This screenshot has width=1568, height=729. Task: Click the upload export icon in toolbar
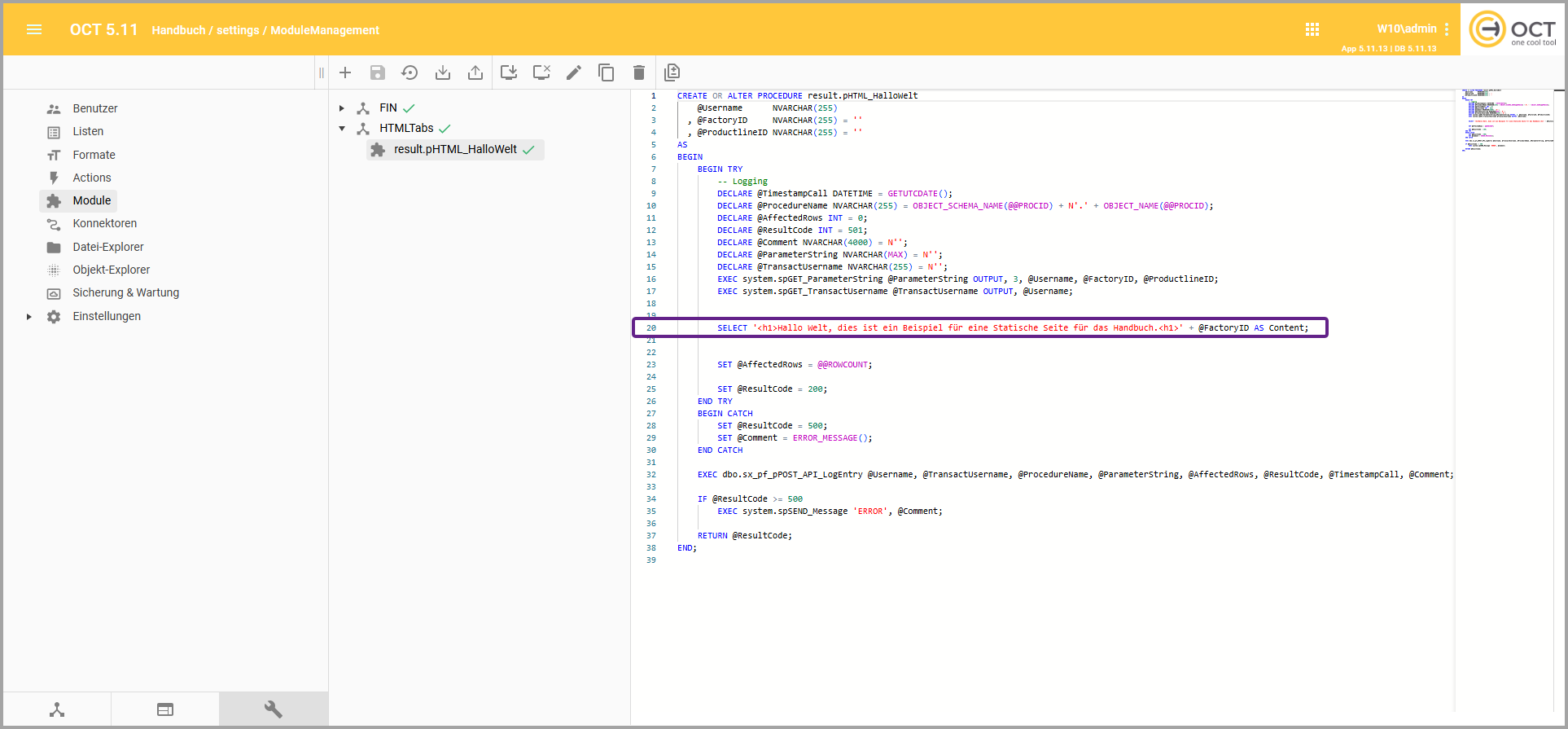475,72
